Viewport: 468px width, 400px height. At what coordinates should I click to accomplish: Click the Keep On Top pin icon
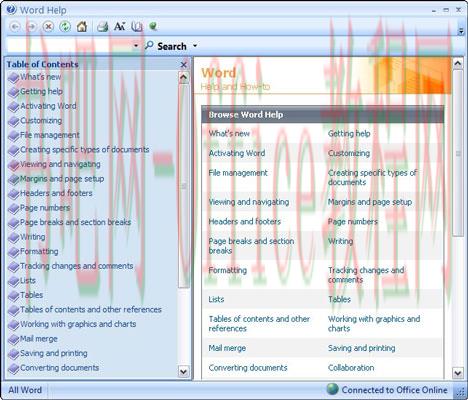[153, 26]
